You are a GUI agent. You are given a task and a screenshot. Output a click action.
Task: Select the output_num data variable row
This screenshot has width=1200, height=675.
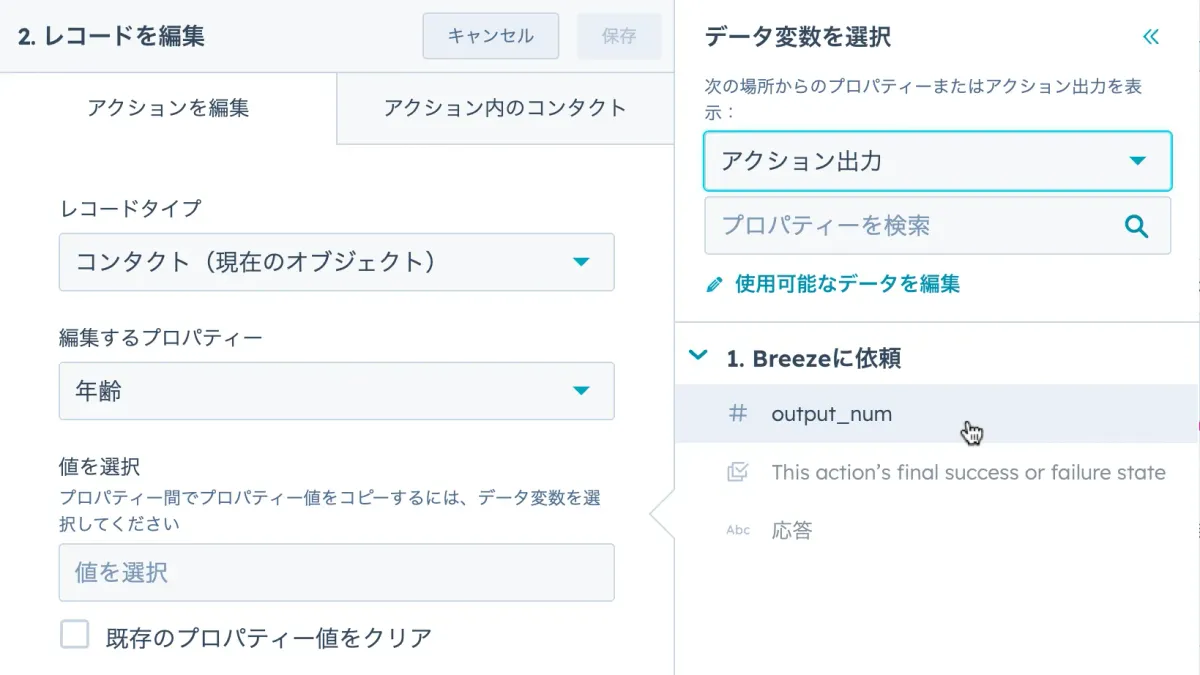(x=830, y=414)
